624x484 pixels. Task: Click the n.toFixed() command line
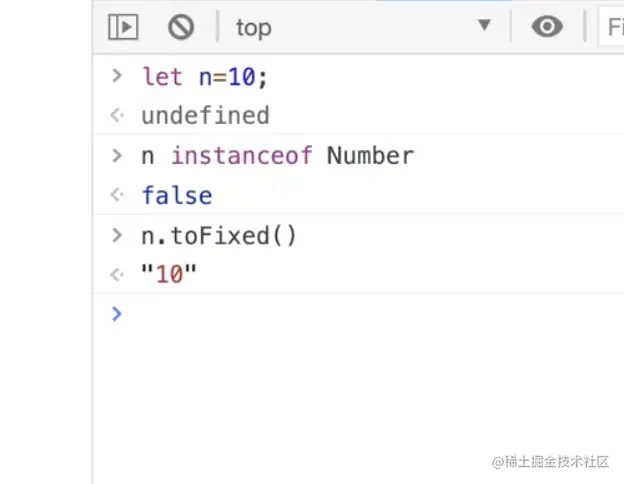219,236
